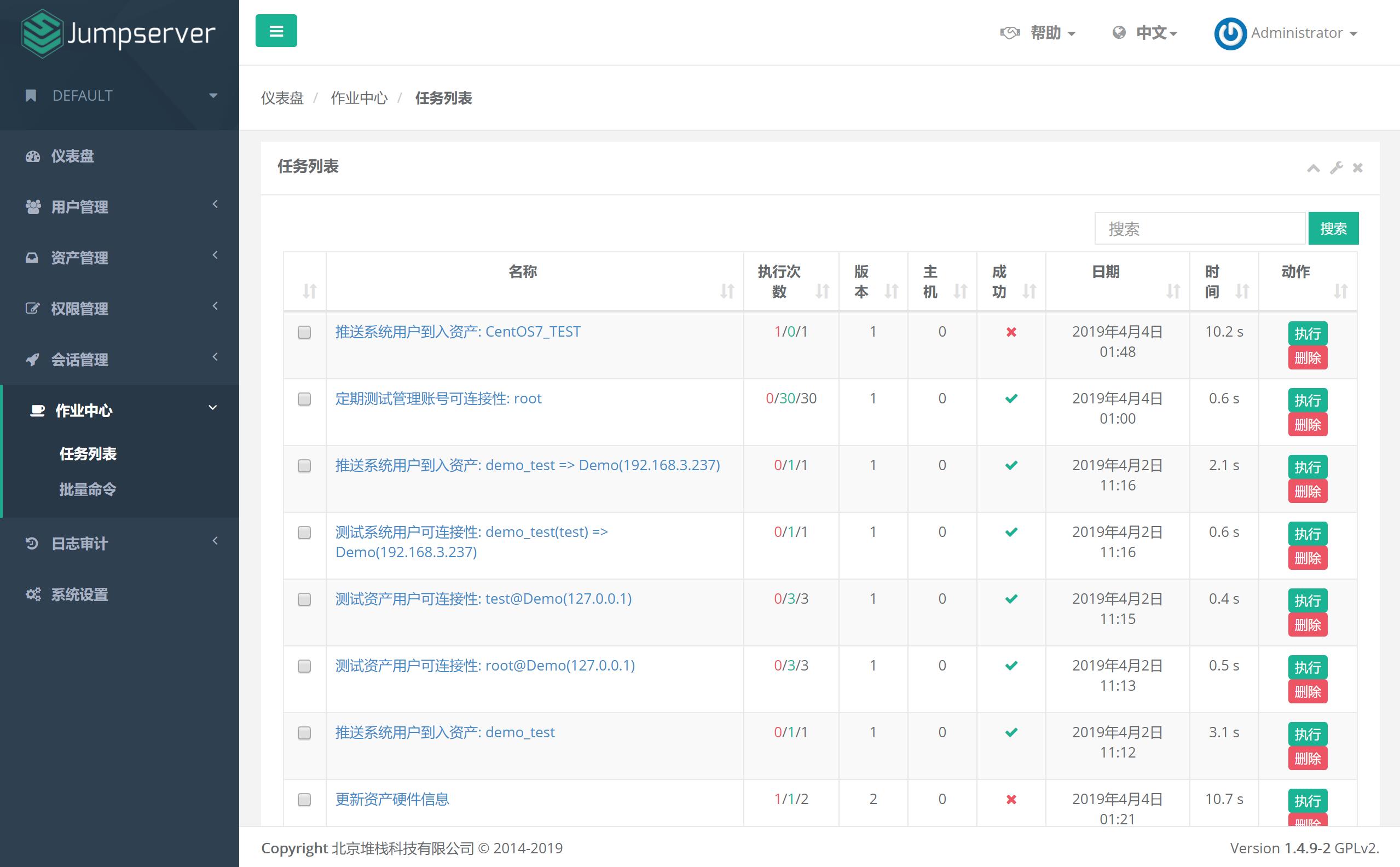Check the 更新资产硬件信息 checkbox
Screen dimensions: 1400x867
[304, 800]
